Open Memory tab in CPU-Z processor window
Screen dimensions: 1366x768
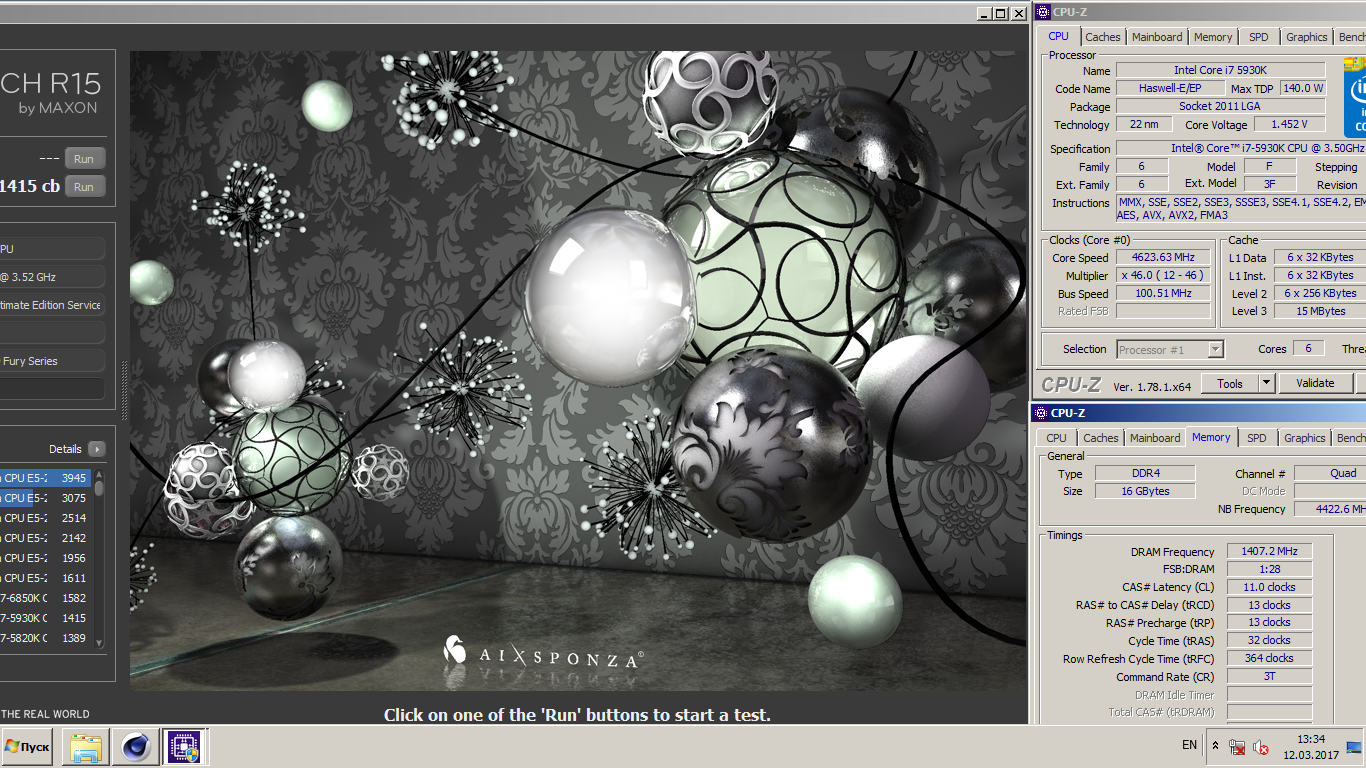(1213, 37)
